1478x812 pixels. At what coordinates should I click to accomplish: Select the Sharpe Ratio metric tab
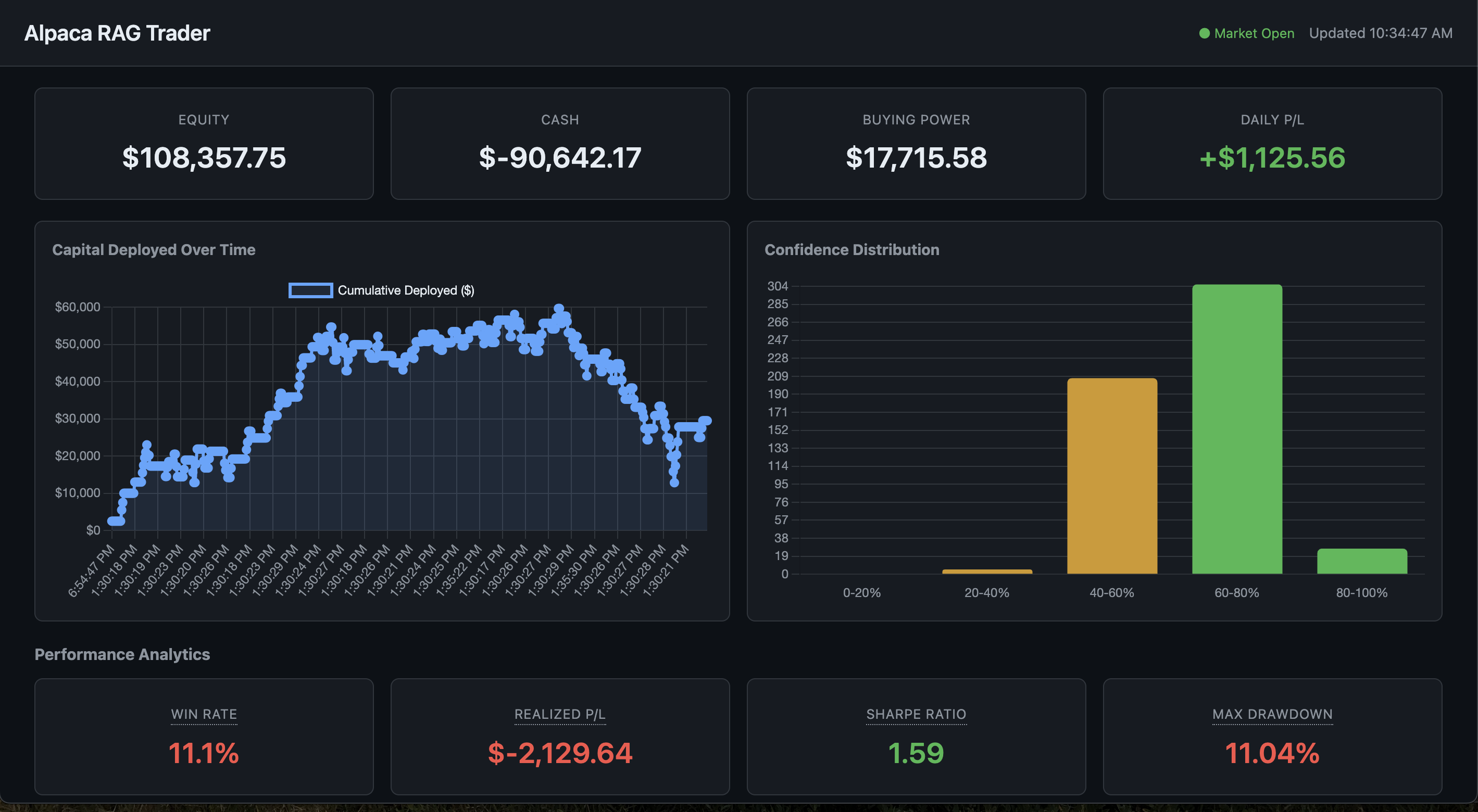(916, 715)
